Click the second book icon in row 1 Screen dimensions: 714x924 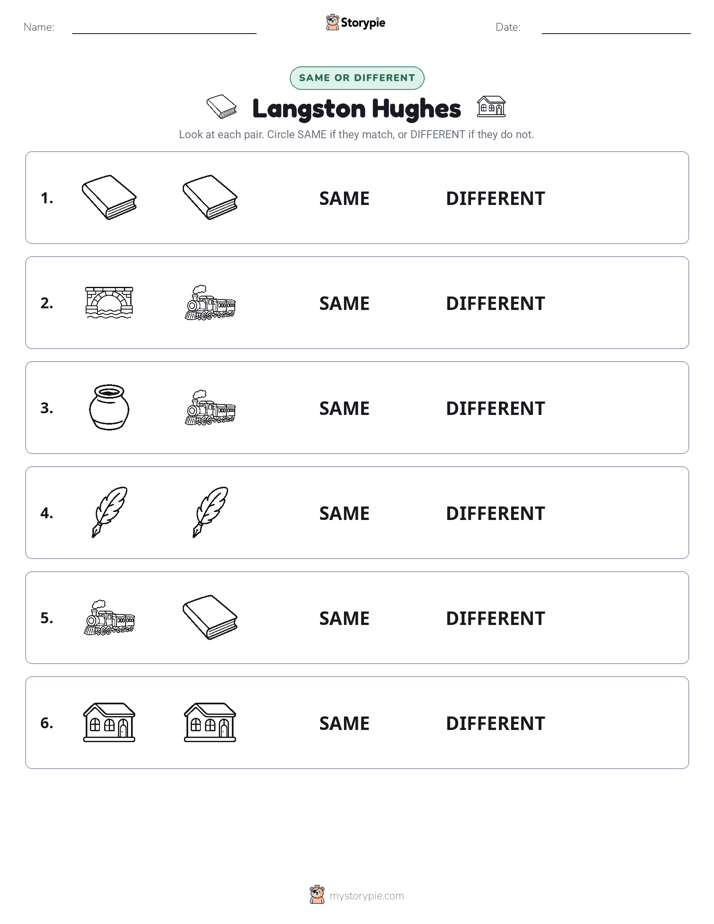[210, 197]
